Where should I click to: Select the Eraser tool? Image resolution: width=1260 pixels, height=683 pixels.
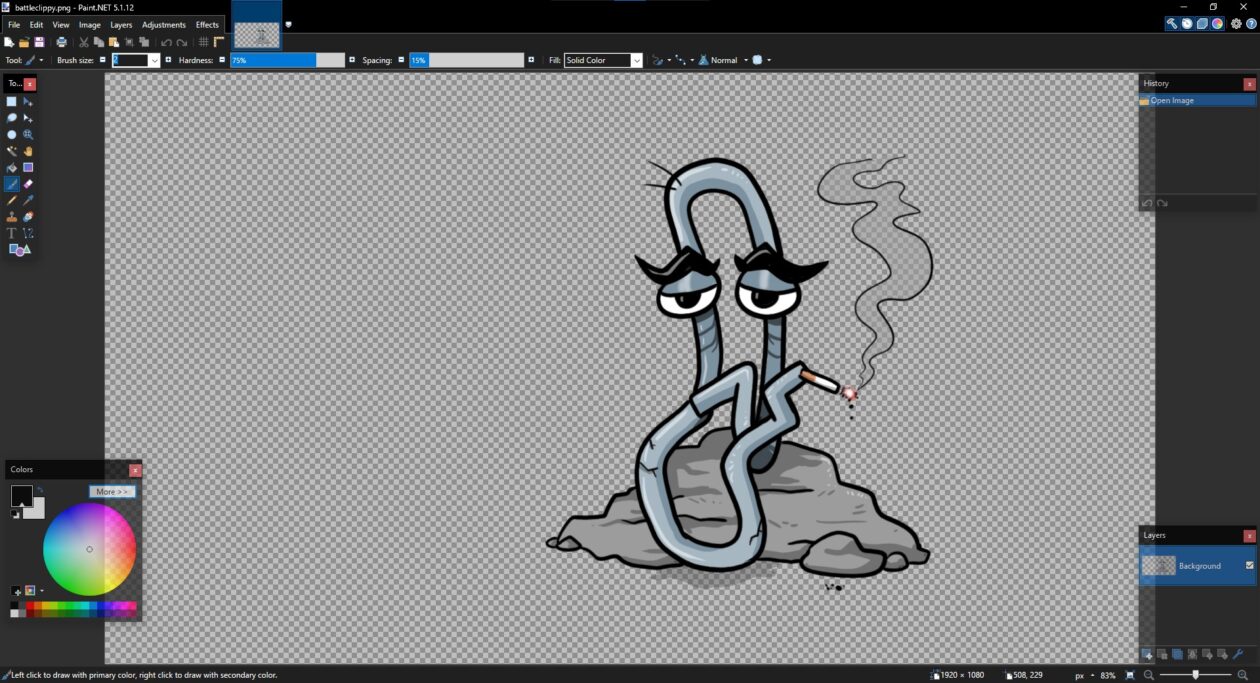28,184
